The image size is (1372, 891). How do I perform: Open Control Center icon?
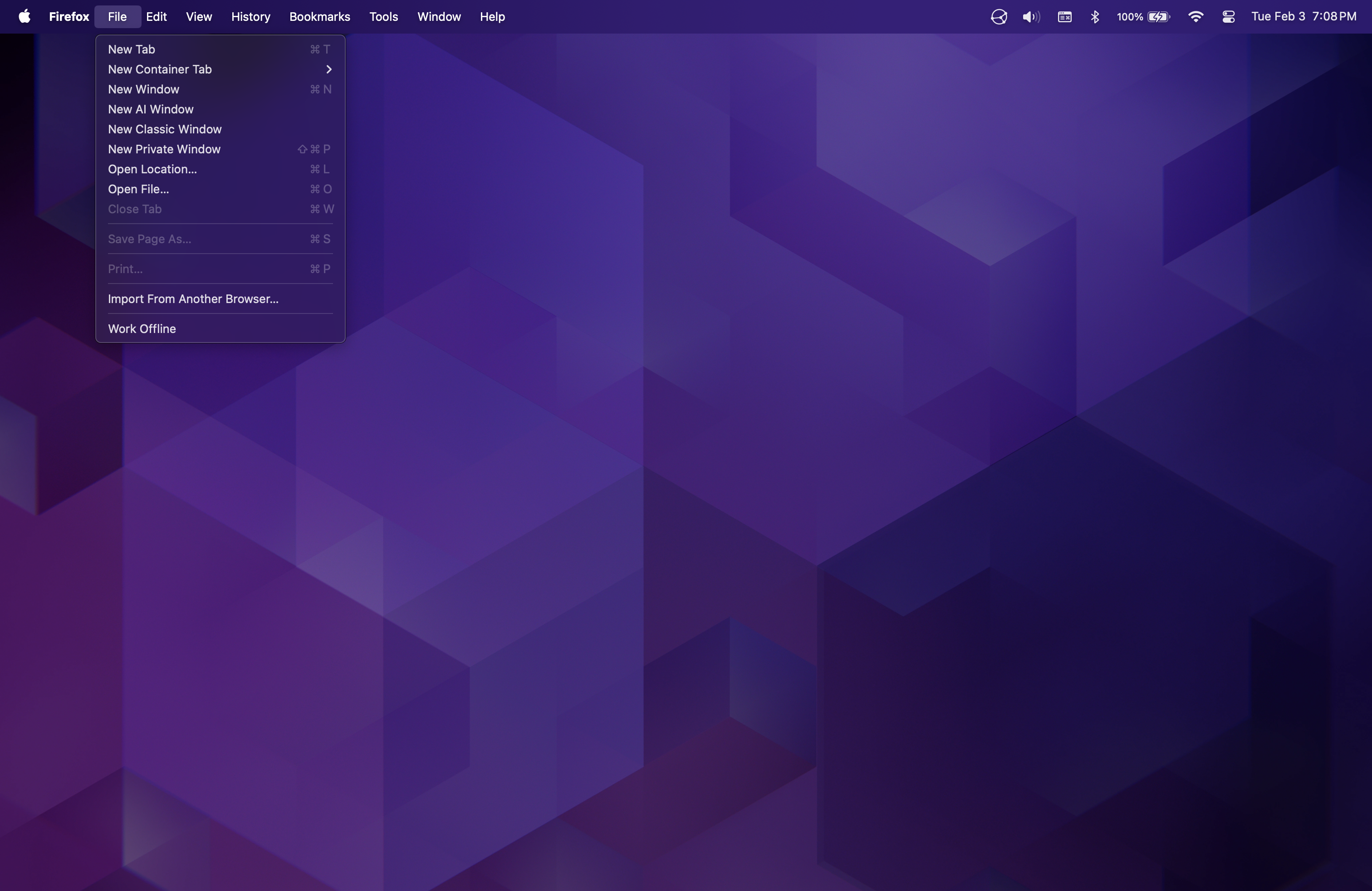1228,17
